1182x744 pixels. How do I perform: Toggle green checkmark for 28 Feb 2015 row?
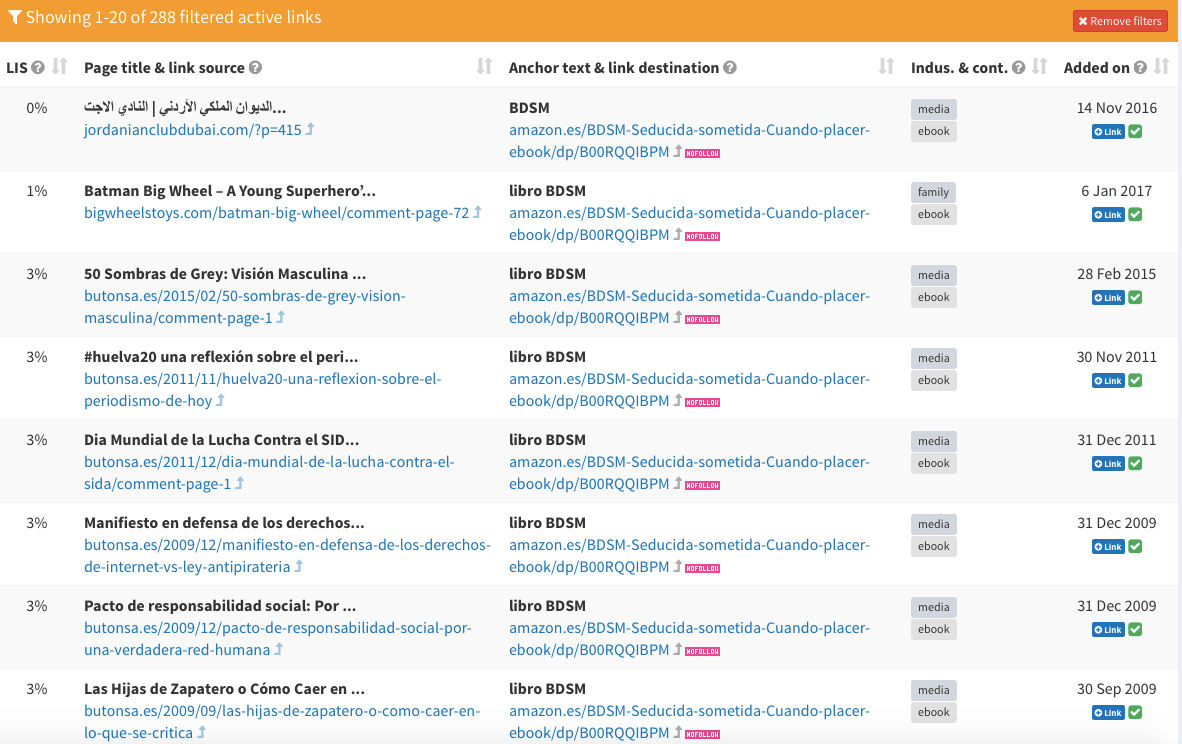(1135, 298)
